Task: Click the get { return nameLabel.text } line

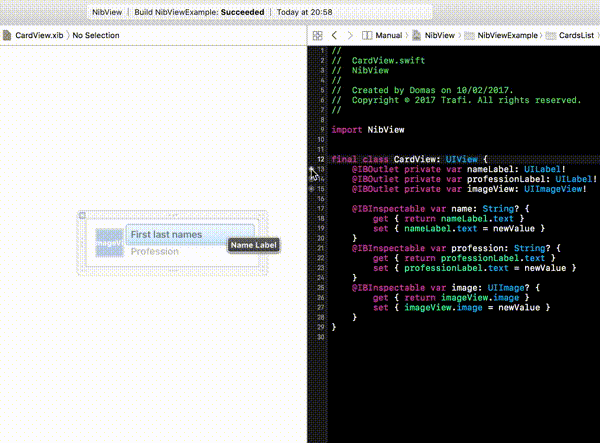Action: [448, 219]
